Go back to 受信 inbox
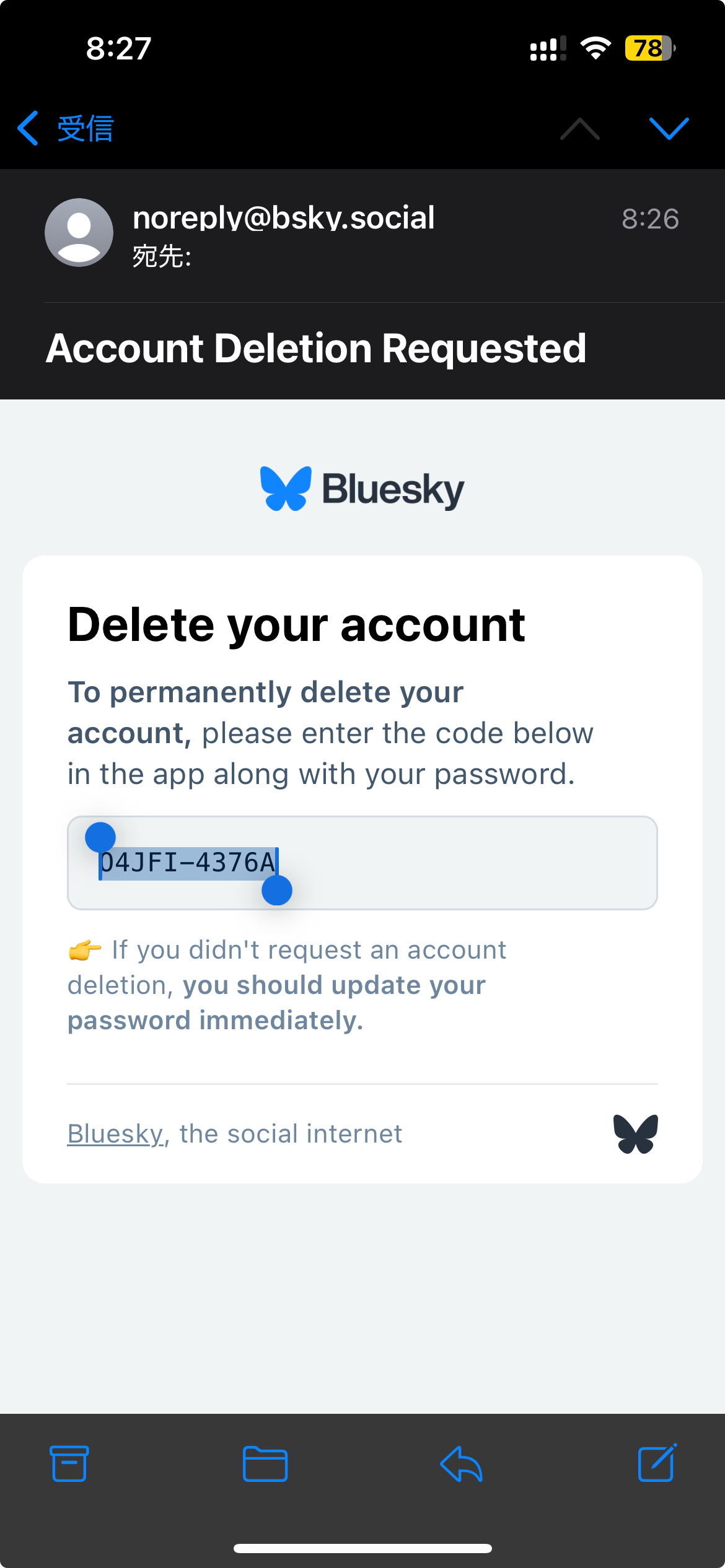725x1568 pixels. 66,128
